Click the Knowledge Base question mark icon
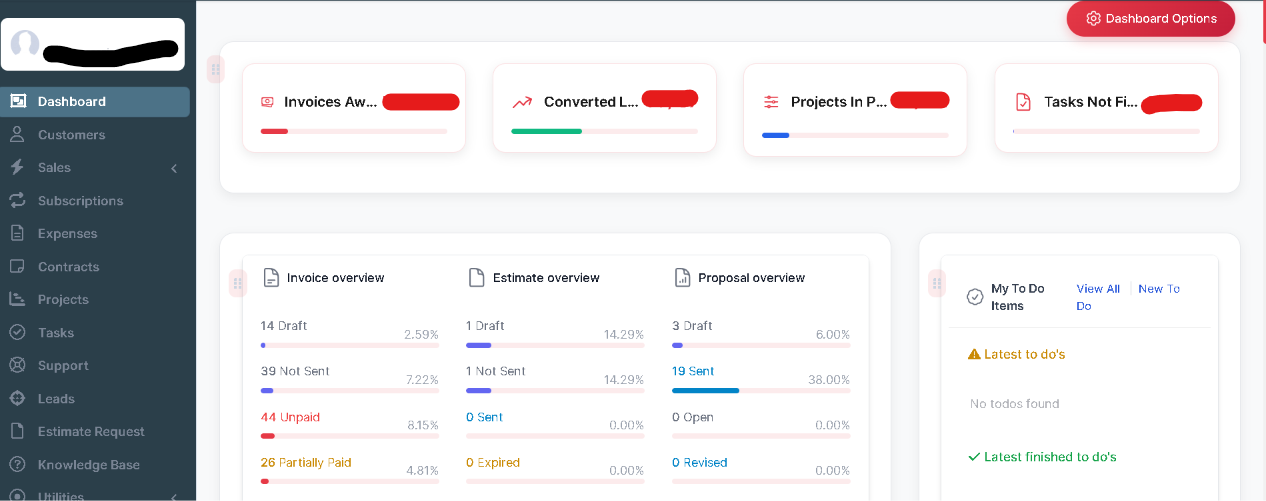The height and width of the screenshot is (501, 1266). (17, 464)
